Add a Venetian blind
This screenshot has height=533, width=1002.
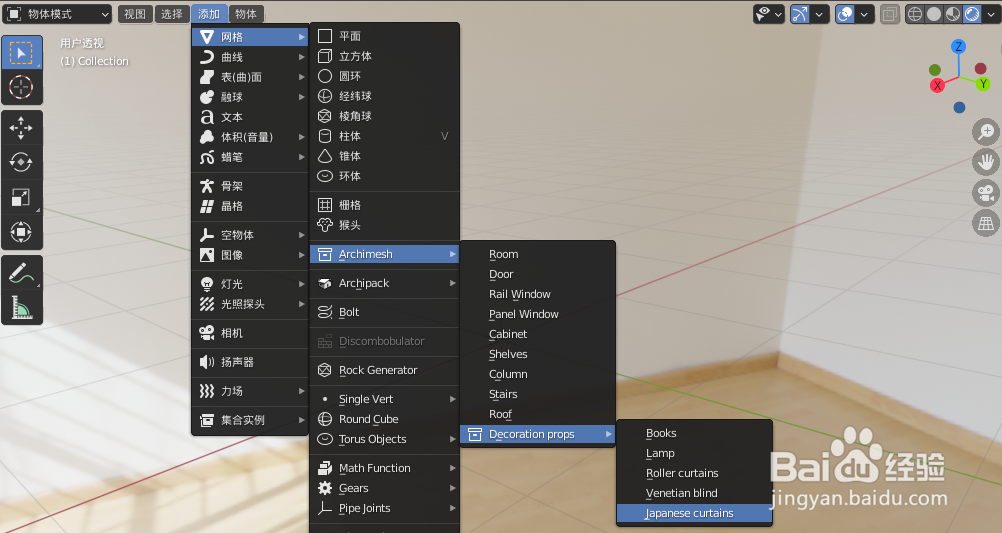point(695,493)
